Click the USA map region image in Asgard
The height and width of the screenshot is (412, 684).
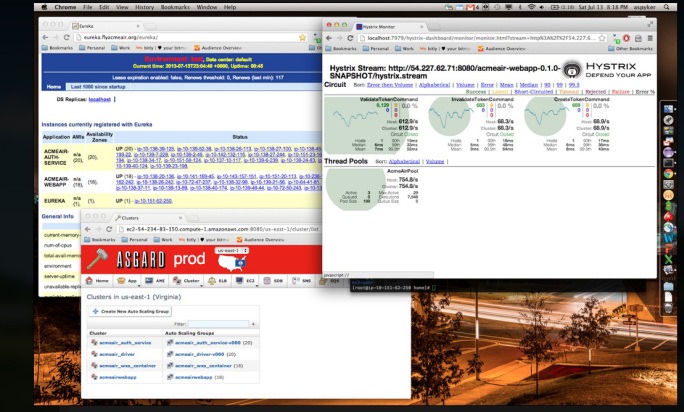(232, 263)
